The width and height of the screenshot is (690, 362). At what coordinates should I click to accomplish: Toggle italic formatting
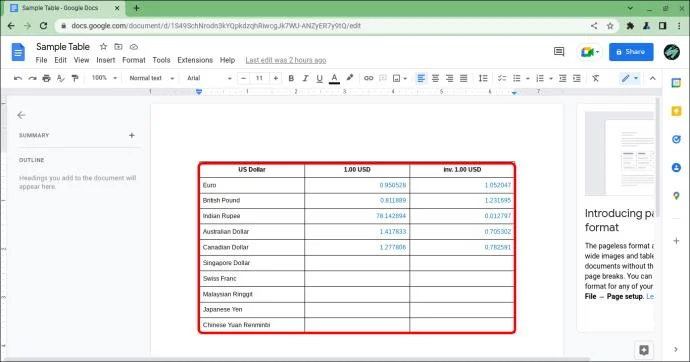pos(305,78)
